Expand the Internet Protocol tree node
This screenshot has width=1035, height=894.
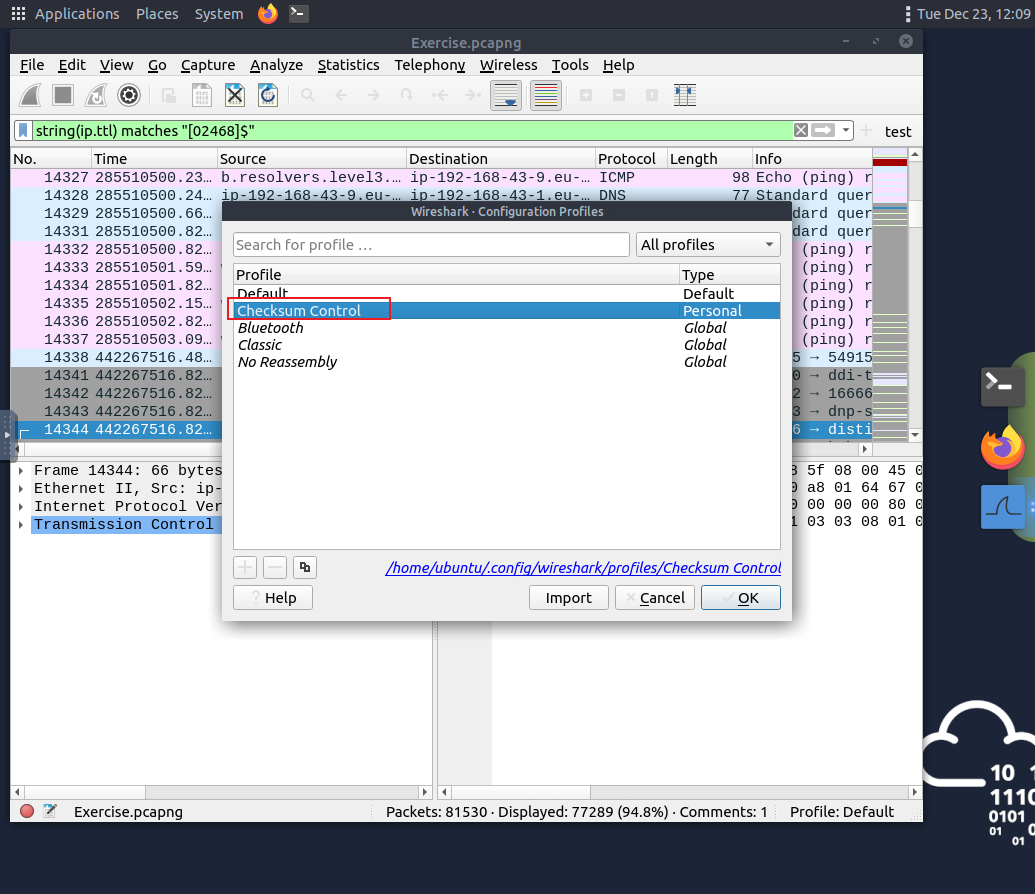coord(21,506)
